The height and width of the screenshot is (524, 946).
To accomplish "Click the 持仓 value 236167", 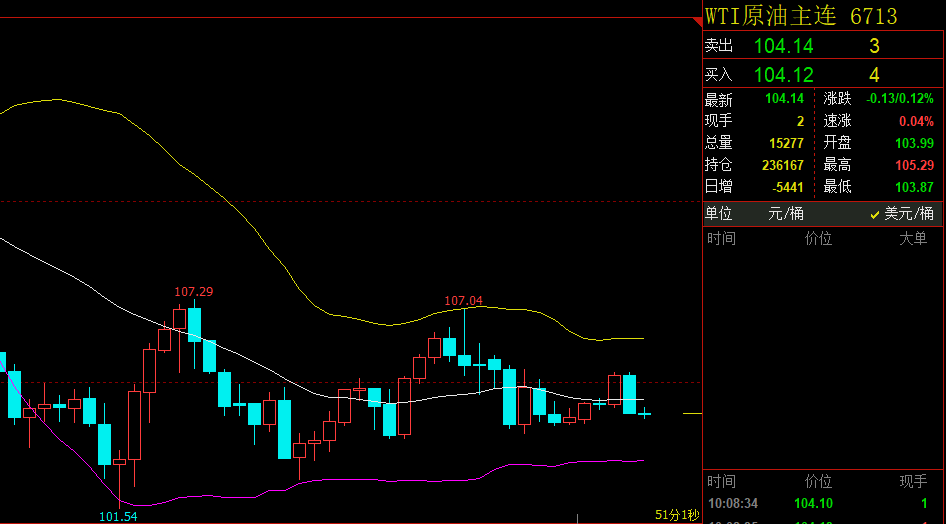I will tap(783, 165).
